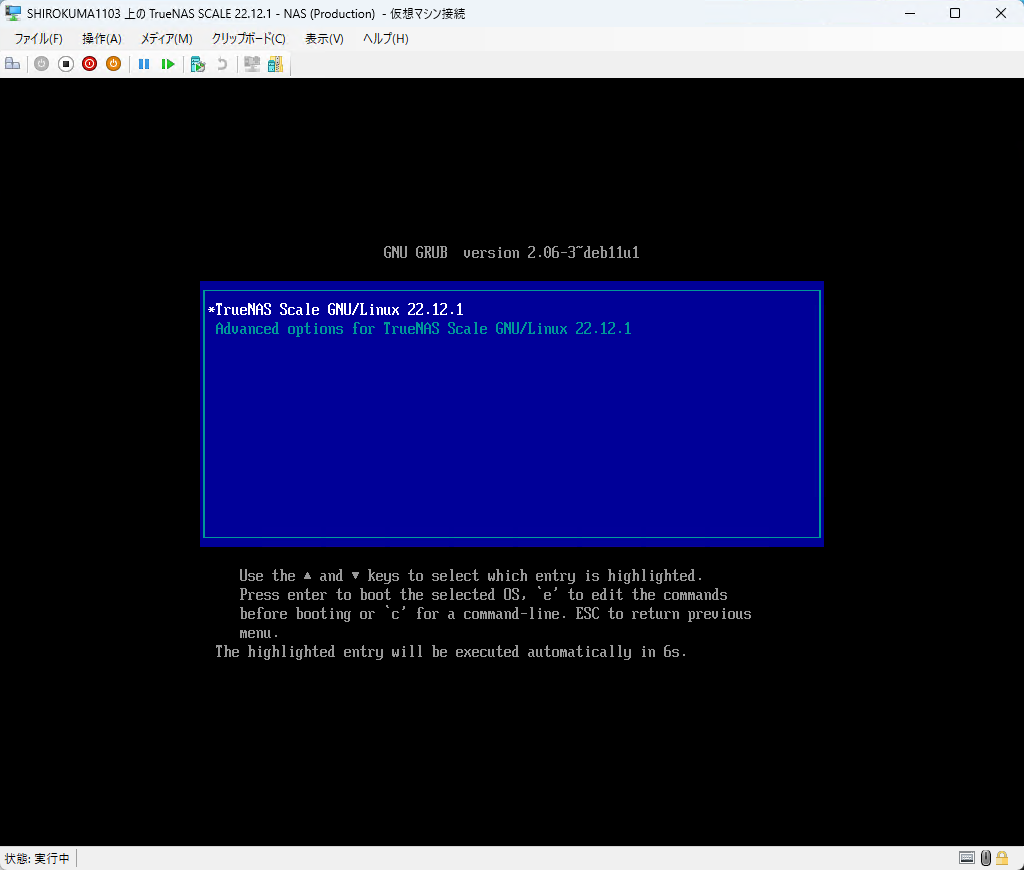Click the mouse status icon in status bar

[986, 858]
